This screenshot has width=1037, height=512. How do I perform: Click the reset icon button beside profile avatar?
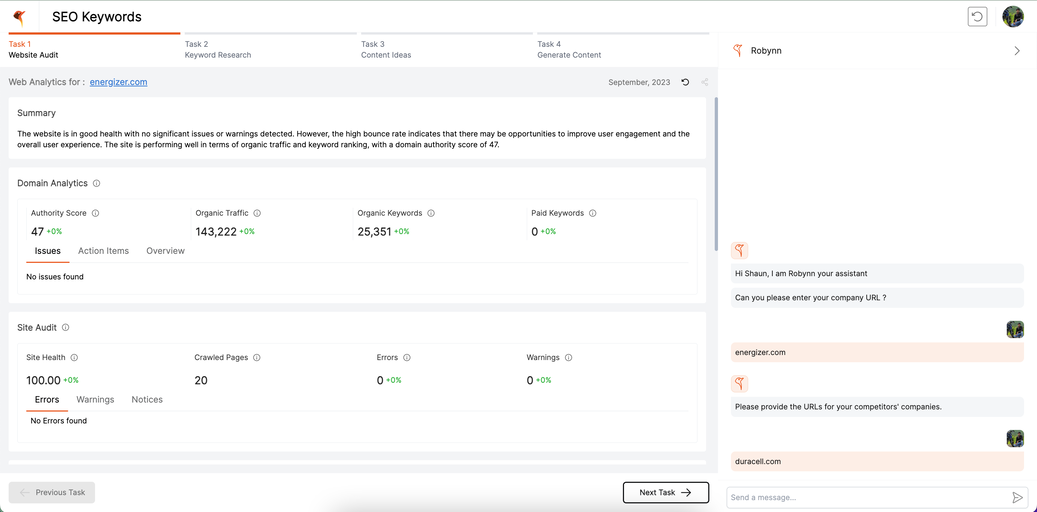click(977, 17)
